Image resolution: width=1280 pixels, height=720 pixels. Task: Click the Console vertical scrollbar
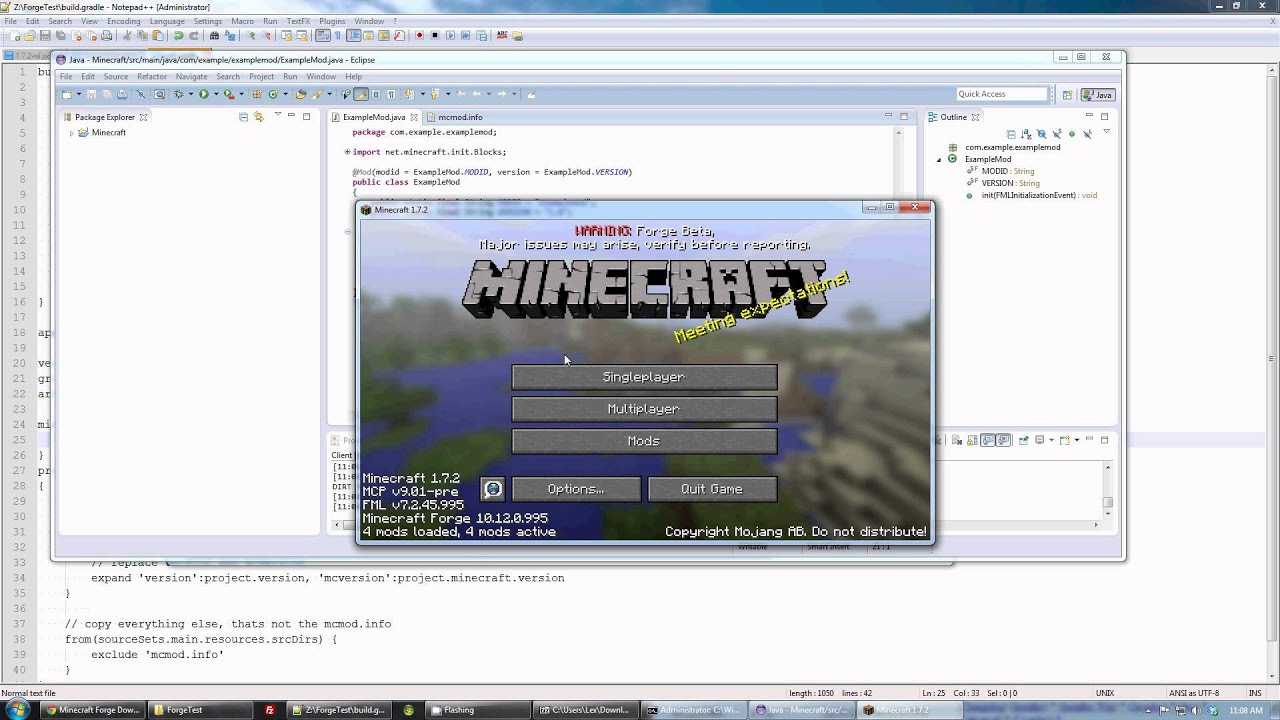[1108, 490]
